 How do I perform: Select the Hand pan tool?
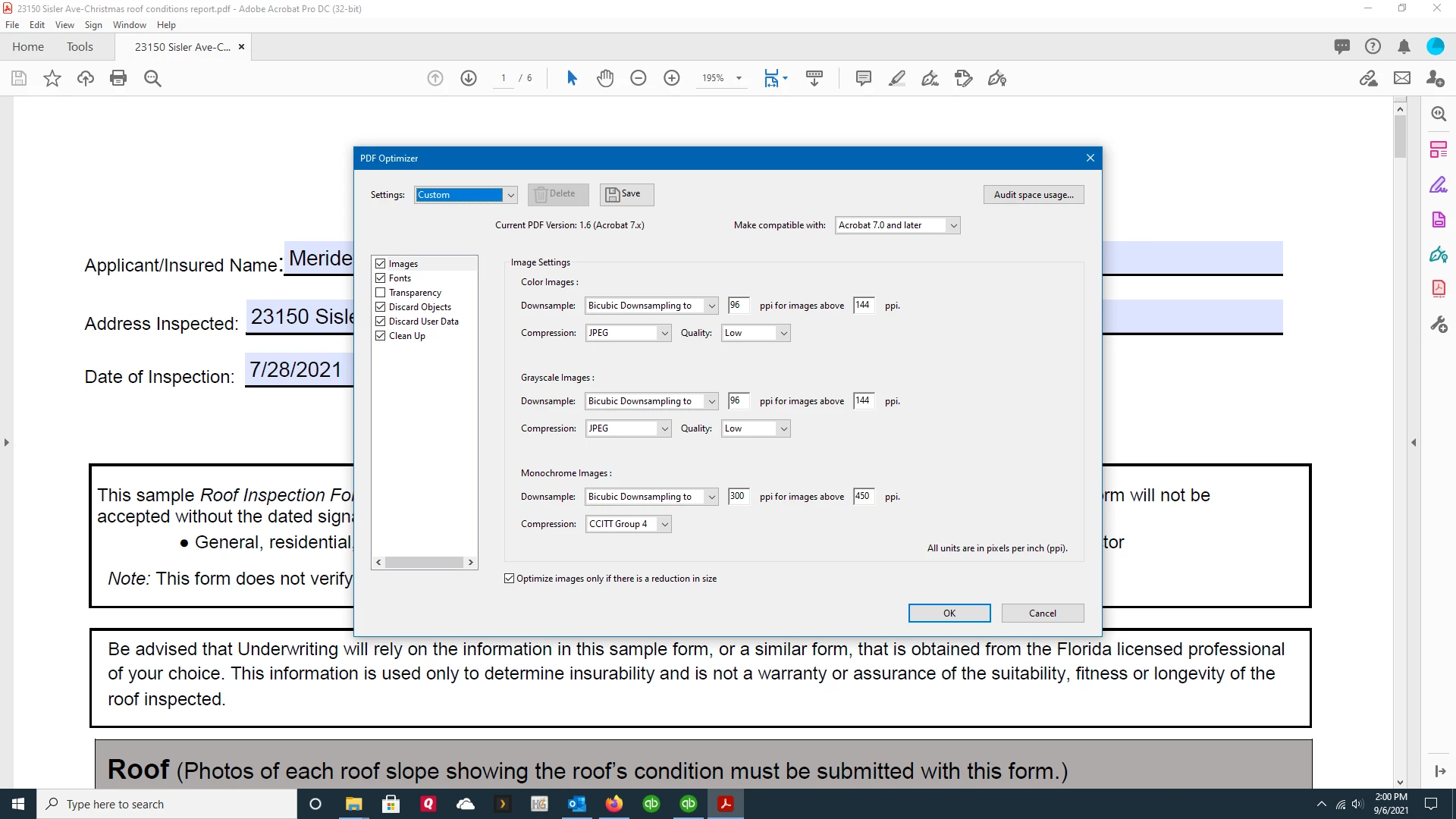pyautogui.click(x=605, y=78)
